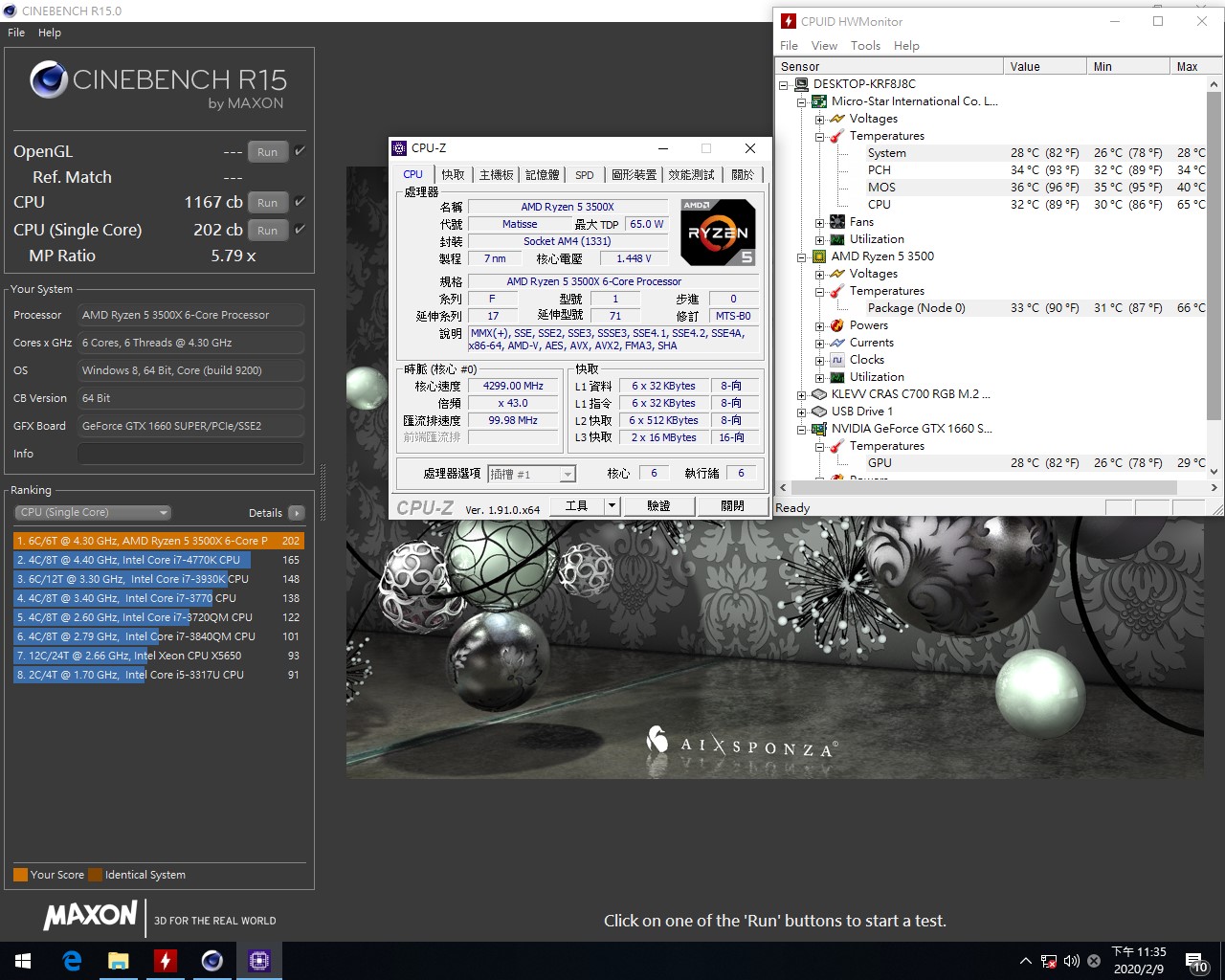
Task: Click the 關閉 button in CPU-Z
Action: [x=732, y=505]
